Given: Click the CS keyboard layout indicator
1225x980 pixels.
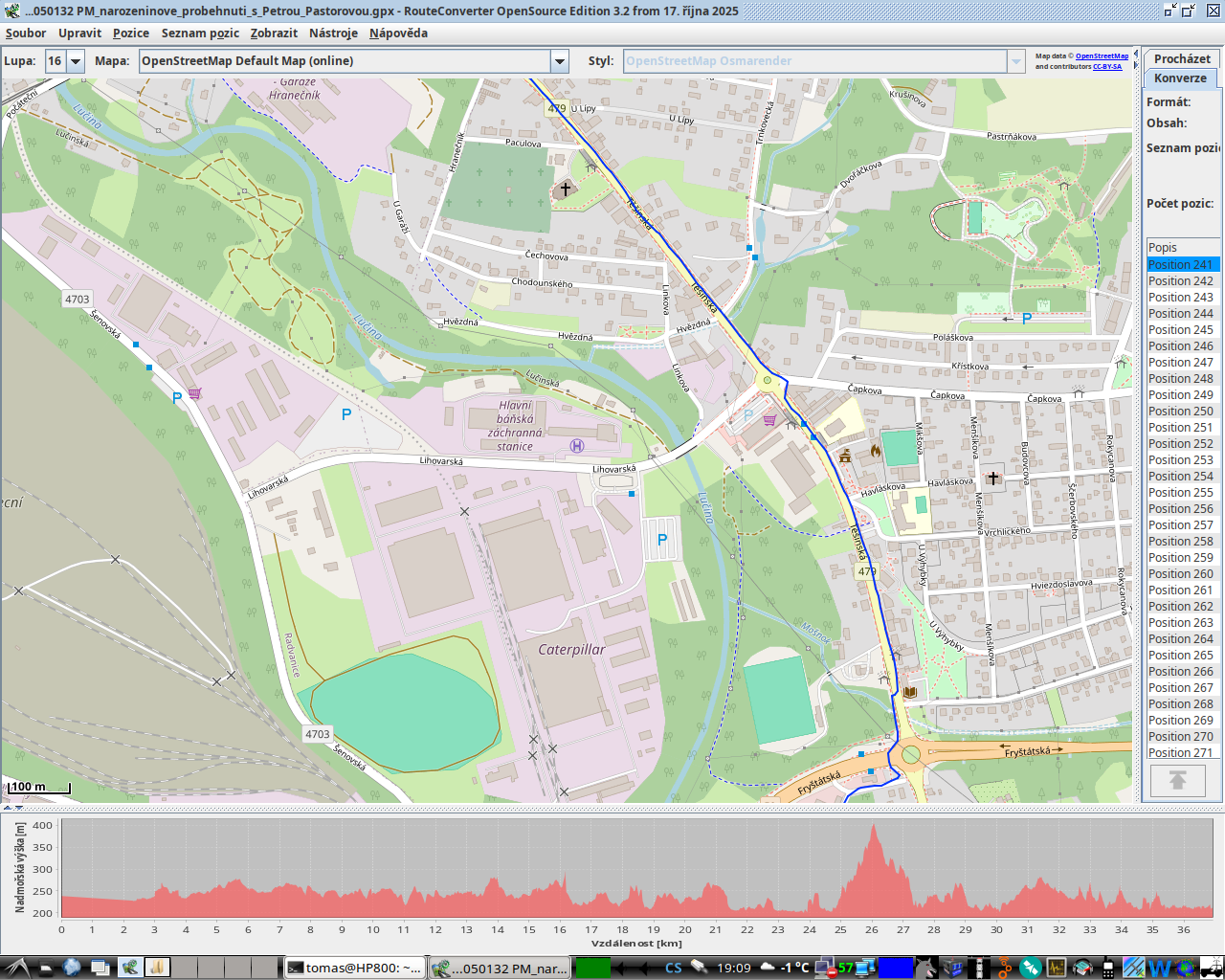Looking at the screenshot, I should point(674,968).
